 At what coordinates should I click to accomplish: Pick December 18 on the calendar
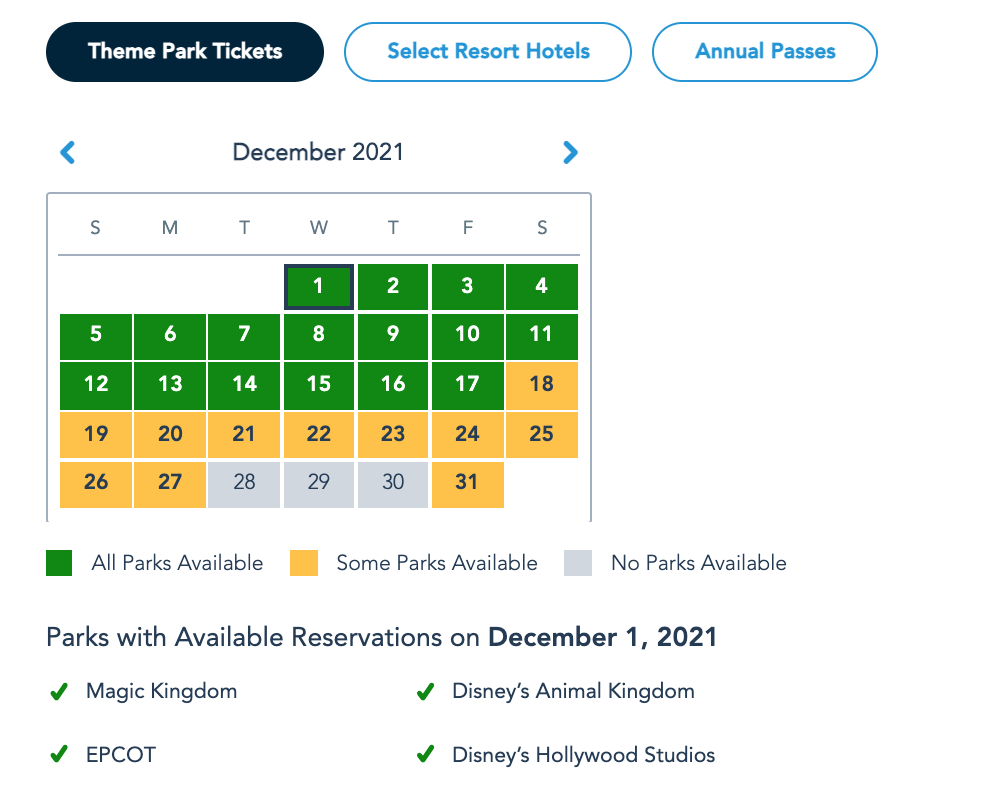coord(542,385)
